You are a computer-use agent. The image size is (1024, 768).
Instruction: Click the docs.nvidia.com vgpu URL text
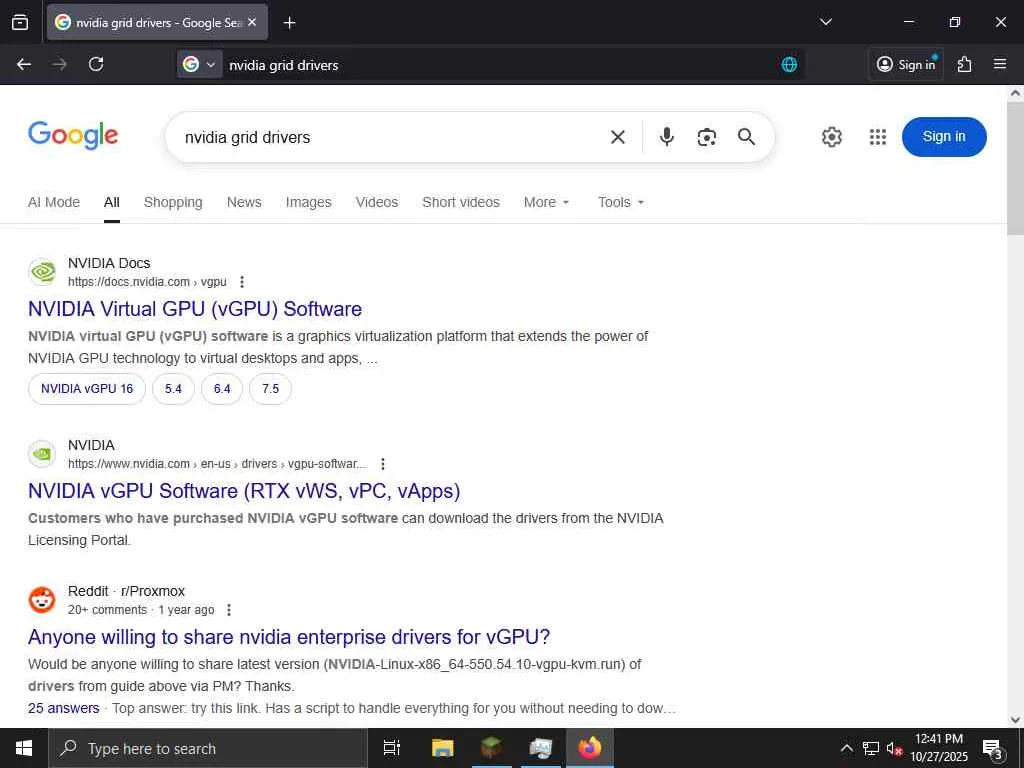(x=147, y=281)
